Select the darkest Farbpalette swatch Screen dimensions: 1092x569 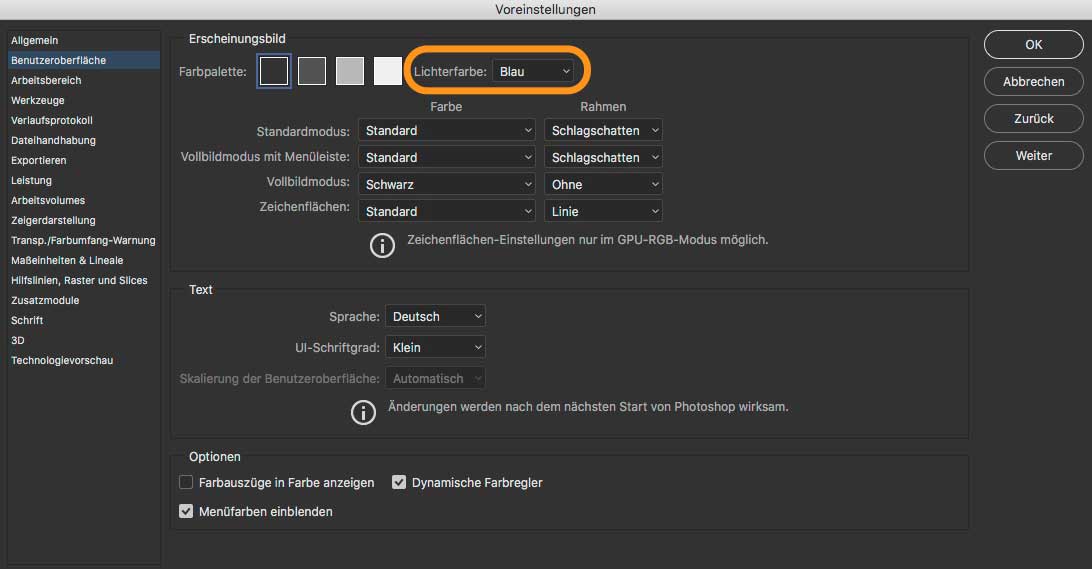coord(274,71)
